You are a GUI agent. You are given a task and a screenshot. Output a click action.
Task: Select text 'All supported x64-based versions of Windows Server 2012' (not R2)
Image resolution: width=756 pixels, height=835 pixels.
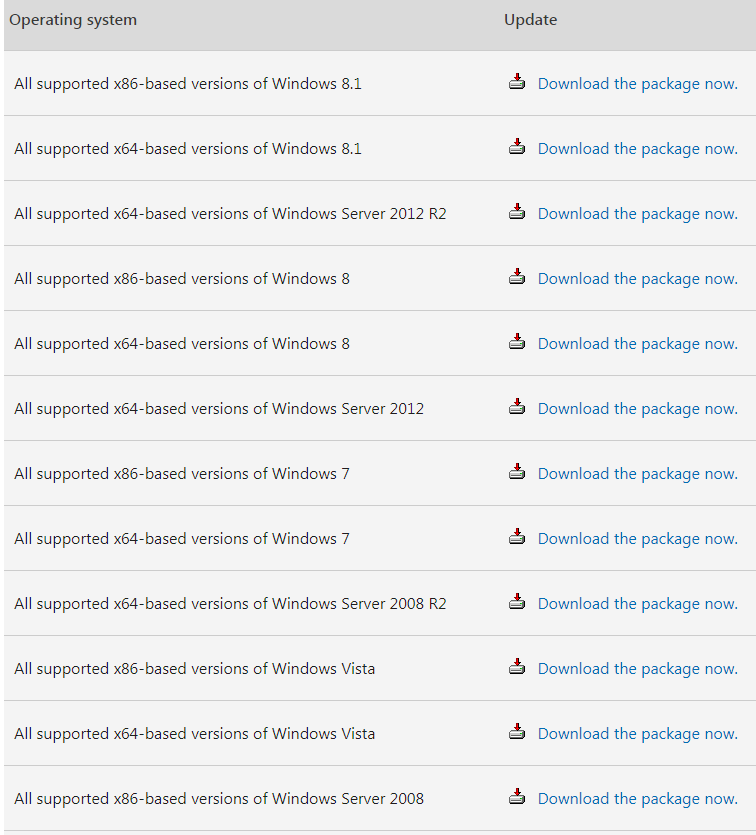(x=219, y=408)
